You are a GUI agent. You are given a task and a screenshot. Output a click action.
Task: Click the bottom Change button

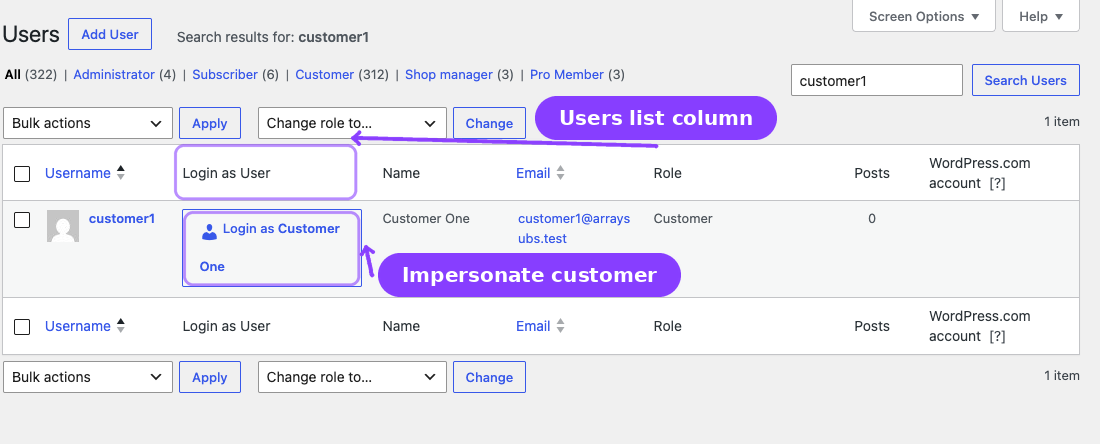pyautogui.click(x=489, y=377)
